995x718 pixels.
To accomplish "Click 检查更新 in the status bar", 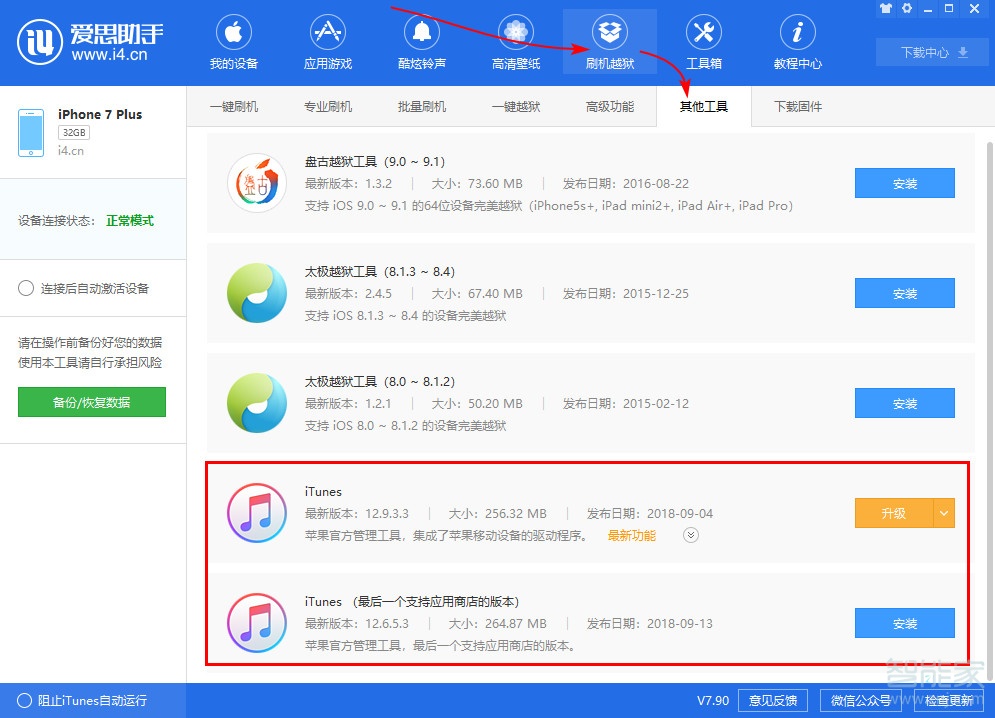I will pos(950,700).
